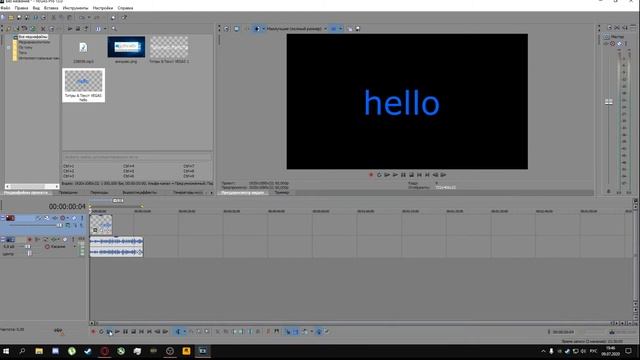Minimize the video track header
Image resolution: width=640 pixels, height=360 pixels.
[2, 217]
